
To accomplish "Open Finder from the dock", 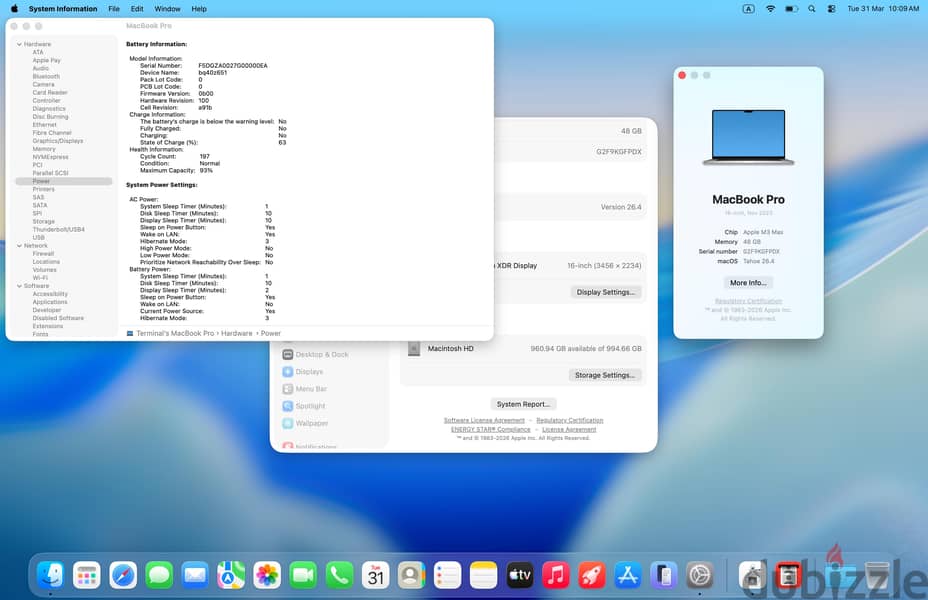I will 51,575.
